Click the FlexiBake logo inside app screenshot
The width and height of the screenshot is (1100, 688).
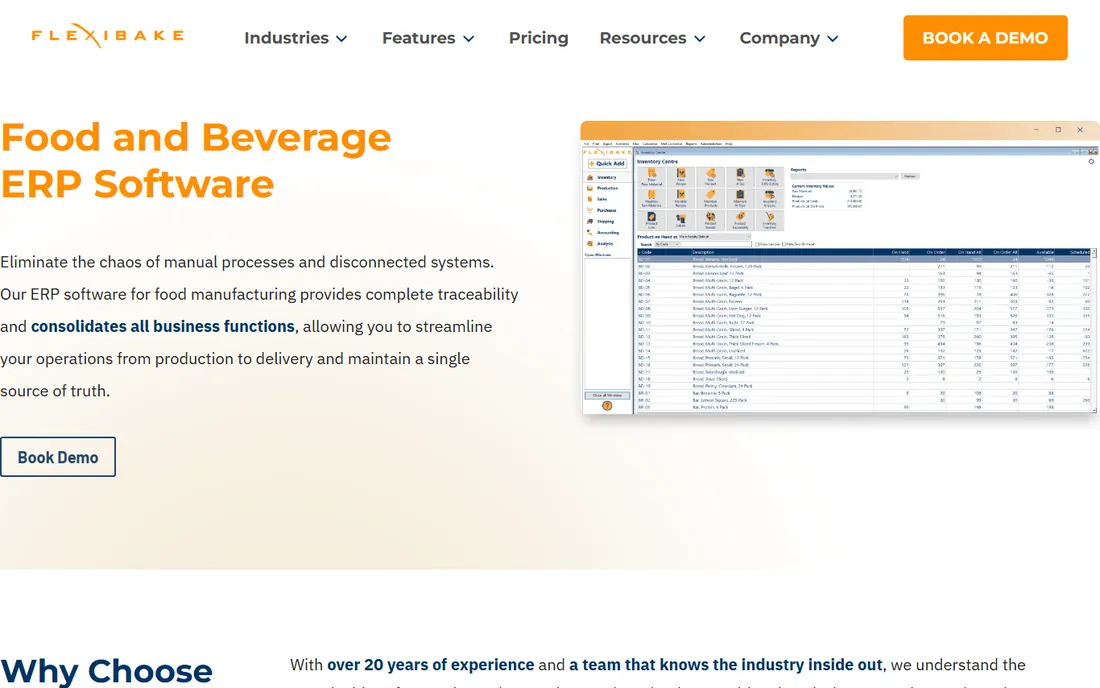click(607, 151)
